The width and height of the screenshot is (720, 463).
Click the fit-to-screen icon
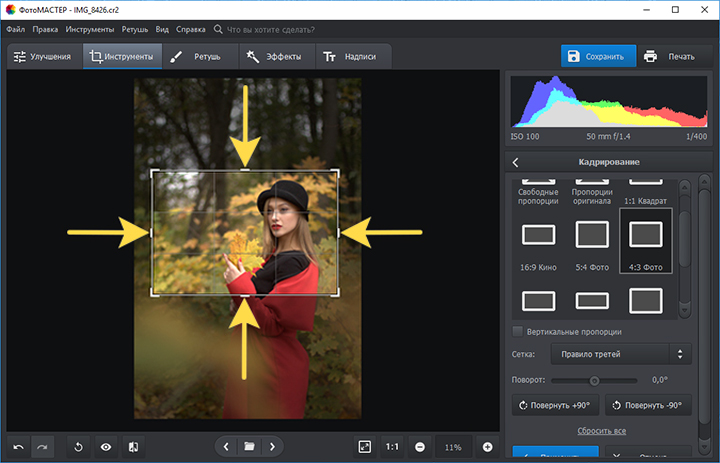365,447
